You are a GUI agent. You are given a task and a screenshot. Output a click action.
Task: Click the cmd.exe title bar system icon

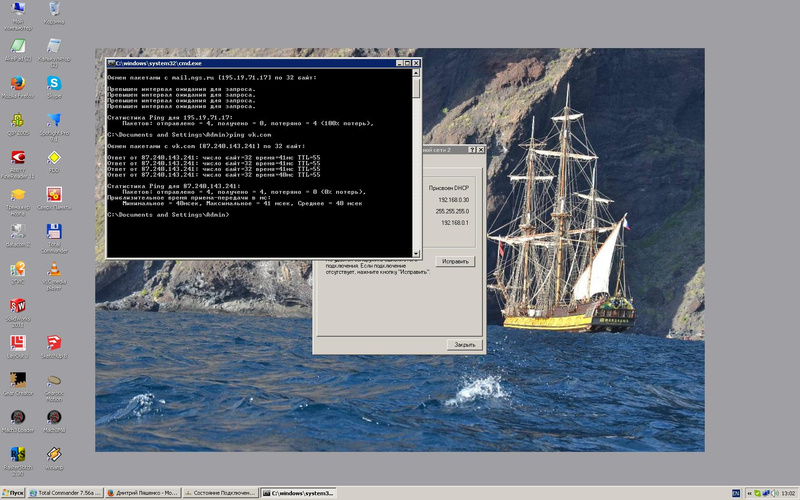tap(112, 63)
